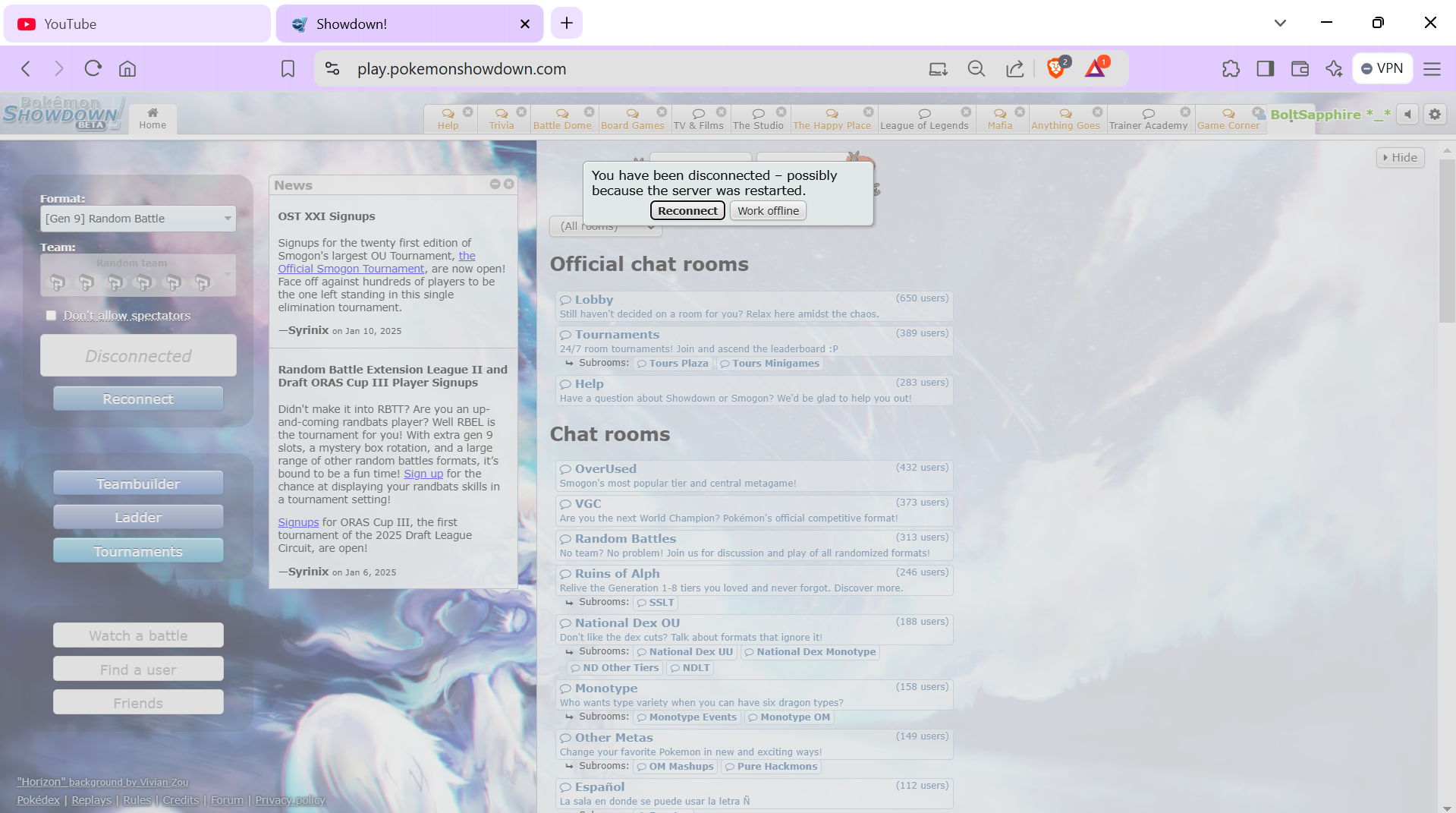The width and height of the screenshot is (1456, 813).
Task: Open the All rooms filter dropdown
Action: 605,226
